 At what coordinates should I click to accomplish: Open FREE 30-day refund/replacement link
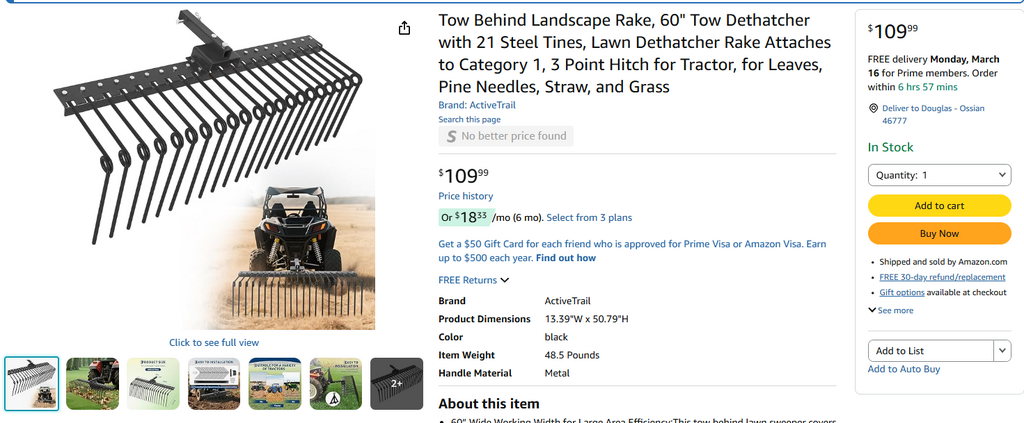(x=942, y=277)
